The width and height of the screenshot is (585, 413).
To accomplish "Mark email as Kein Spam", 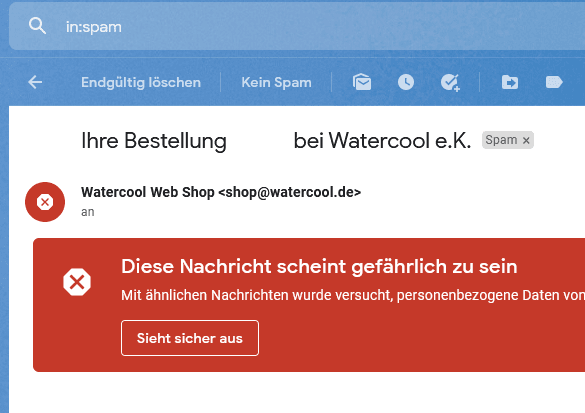I will pyautogui.click(x=276, y=82).
